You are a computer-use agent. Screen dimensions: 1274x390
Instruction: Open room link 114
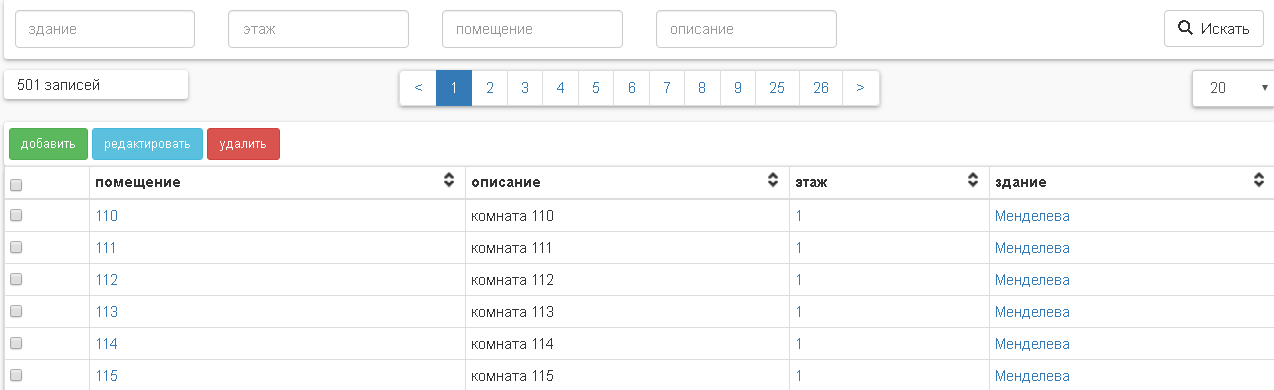point(106,344)
